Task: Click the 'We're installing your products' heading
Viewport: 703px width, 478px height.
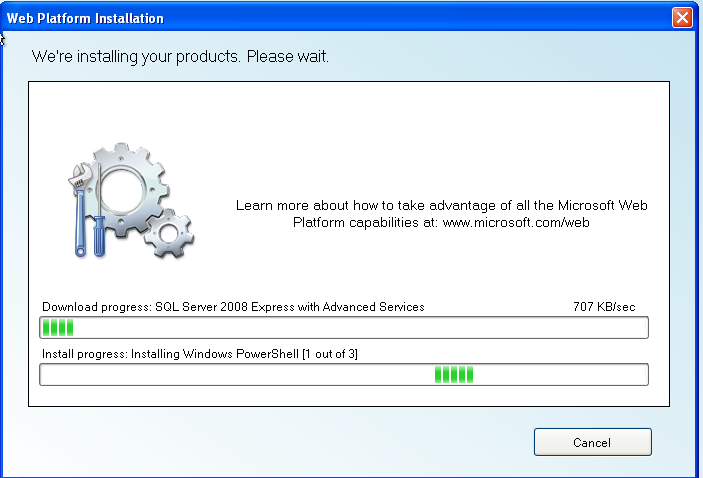Action: [x=180, y=56]
